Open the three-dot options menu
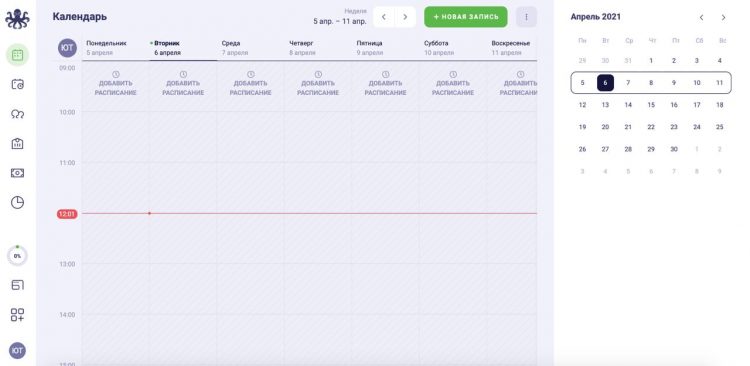 (526, 17)
